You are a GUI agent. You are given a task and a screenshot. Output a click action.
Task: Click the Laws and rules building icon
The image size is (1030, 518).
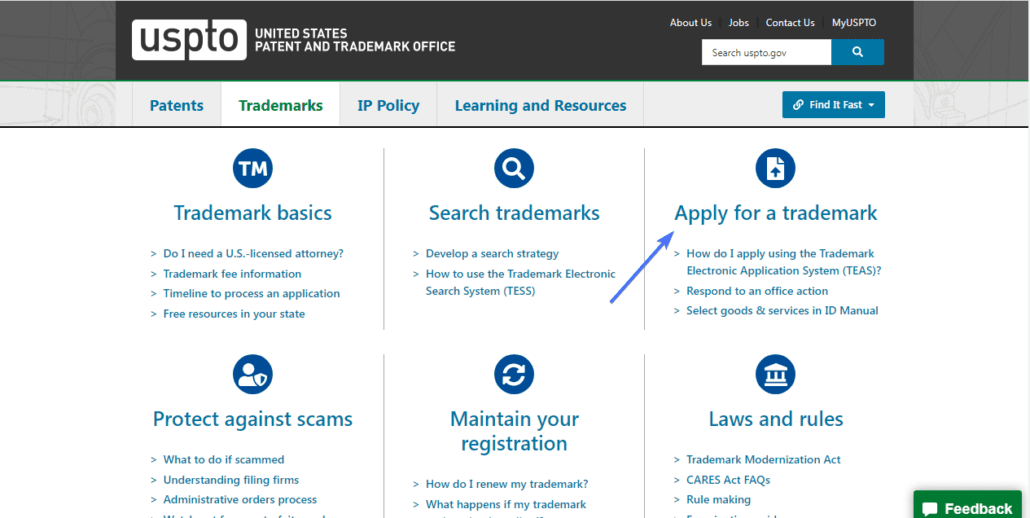775,374
